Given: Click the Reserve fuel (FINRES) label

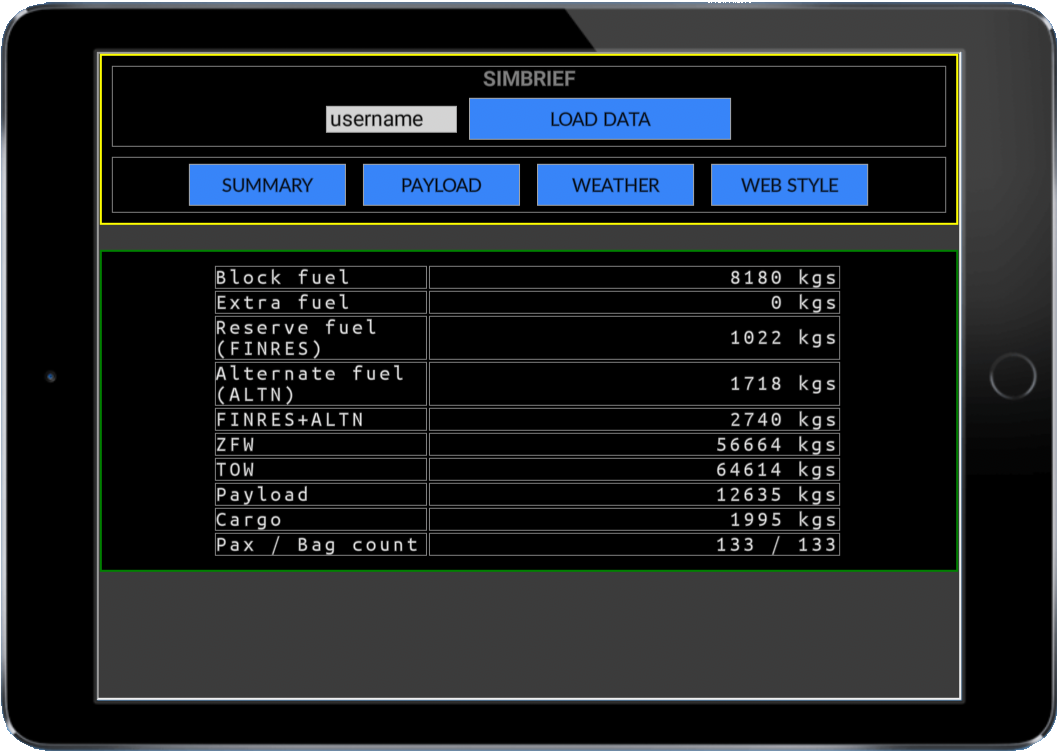Looking at the screenshot, I should (321, 338).
